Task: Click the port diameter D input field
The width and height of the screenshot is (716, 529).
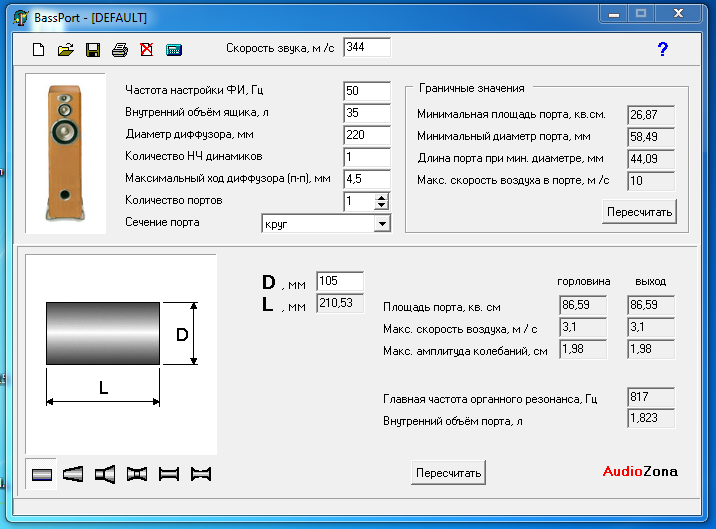Action: [339, 281]
